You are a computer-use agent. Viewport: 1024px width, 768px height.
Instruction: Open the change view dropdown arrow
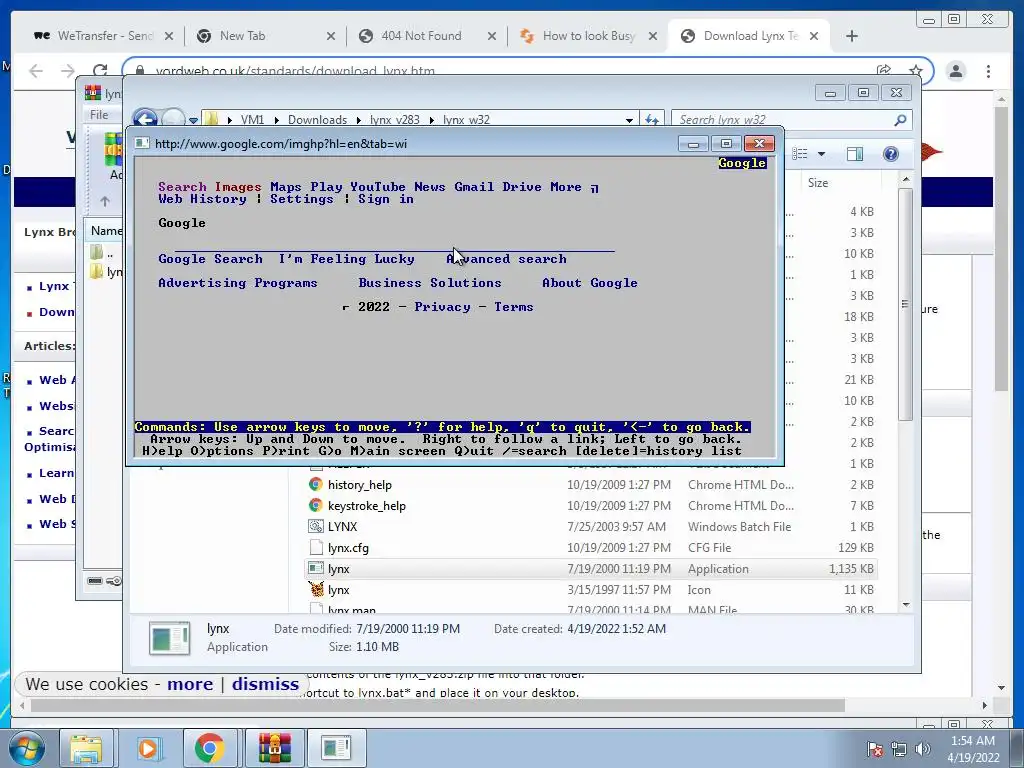822,154
